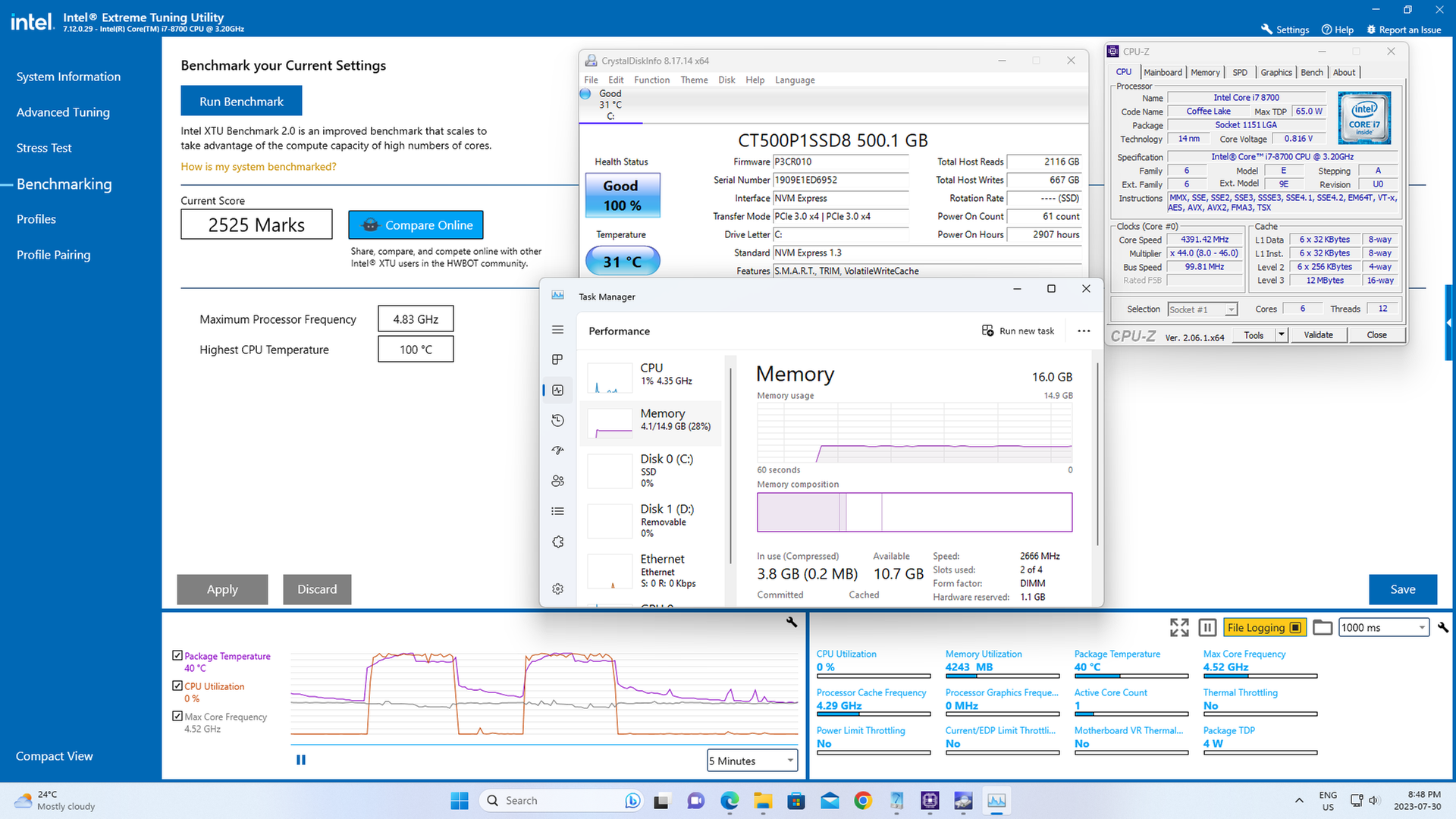Open Services icon in Task Manager sidebar
The image size is (1456, 819).
click(558, 542)
